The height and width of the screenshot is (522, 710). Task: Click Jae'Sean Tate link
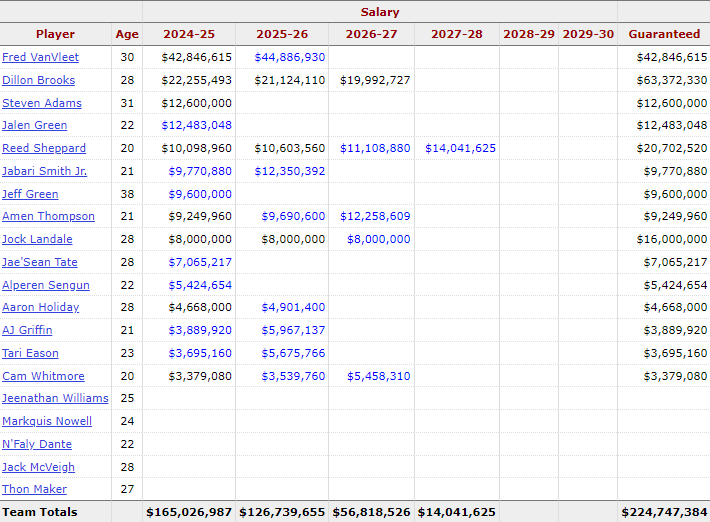40,262
